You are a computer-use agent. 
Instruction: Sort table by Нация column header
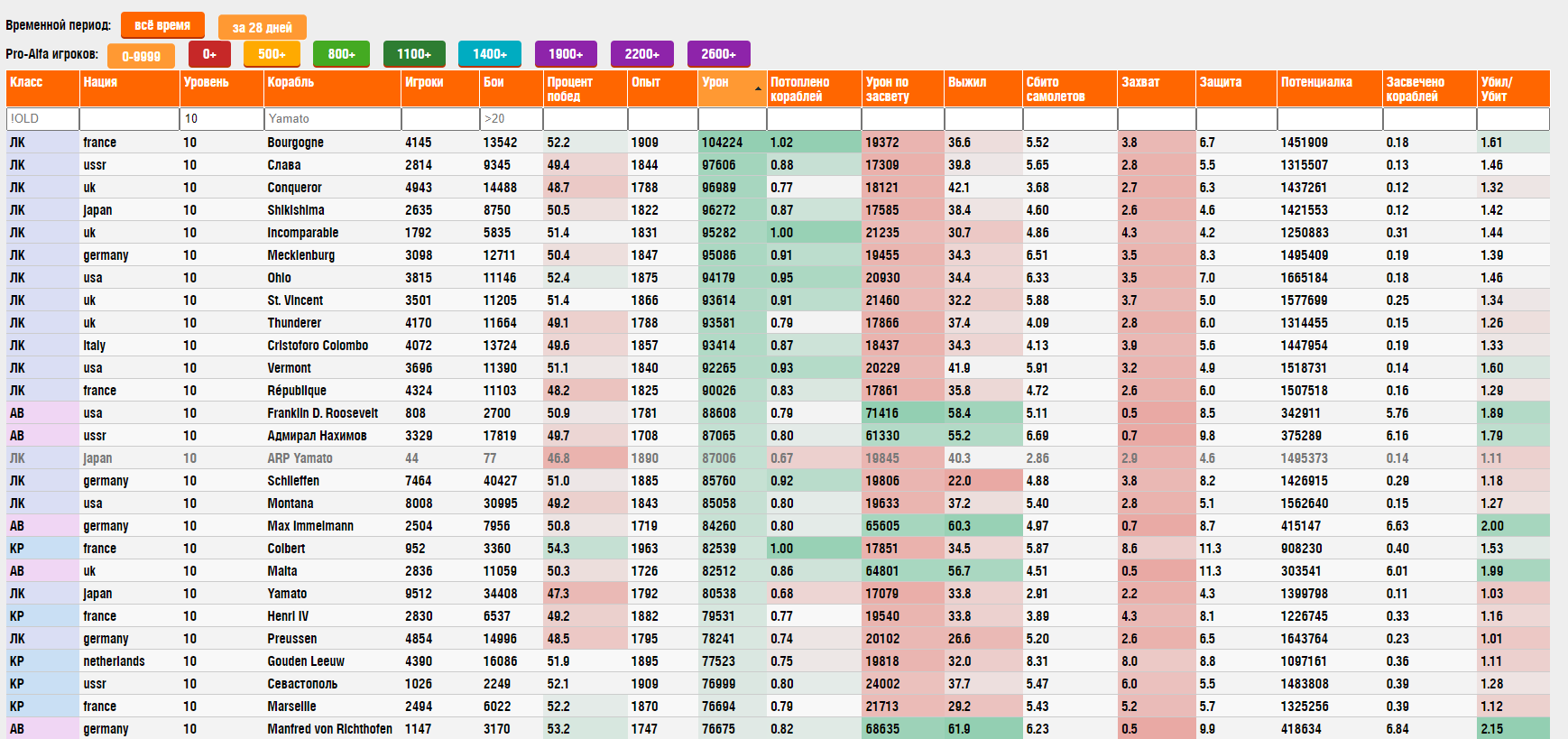pos(130,88)
